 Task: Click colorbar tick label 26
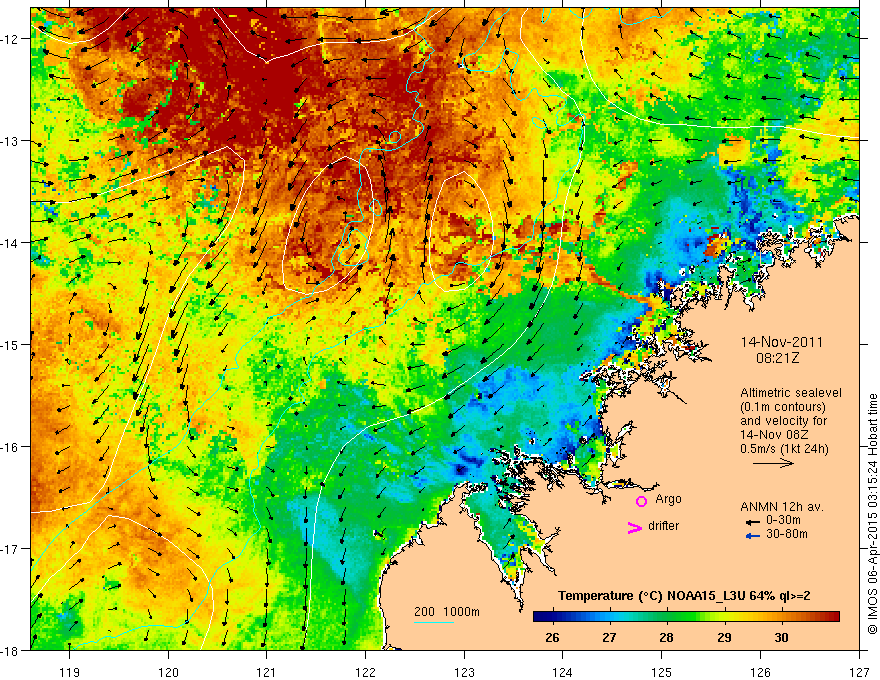[552, 637]
